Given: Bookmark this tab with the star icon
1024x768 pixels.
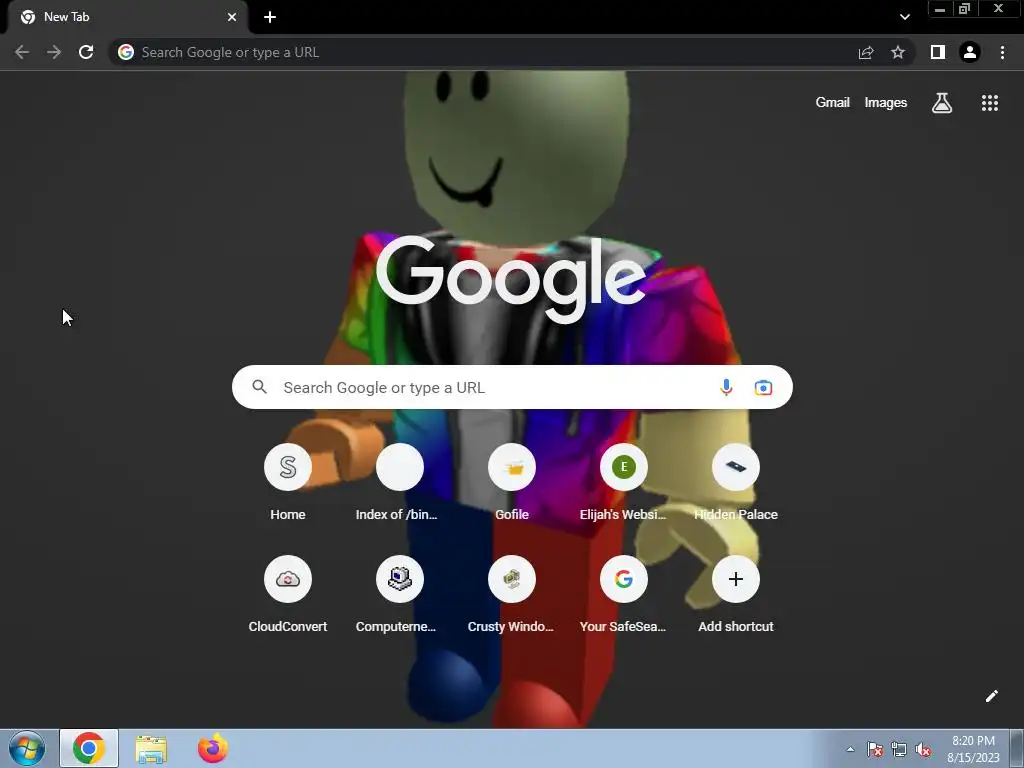Looking at the screenshot, I should (898, 52).
